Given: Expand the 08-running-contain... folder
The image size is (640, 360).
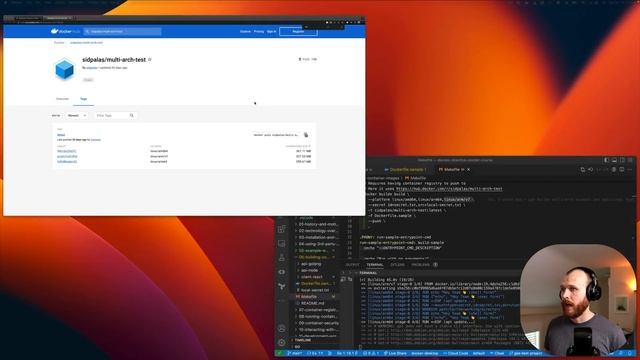Looking at the screenshot, I should 317,316.
